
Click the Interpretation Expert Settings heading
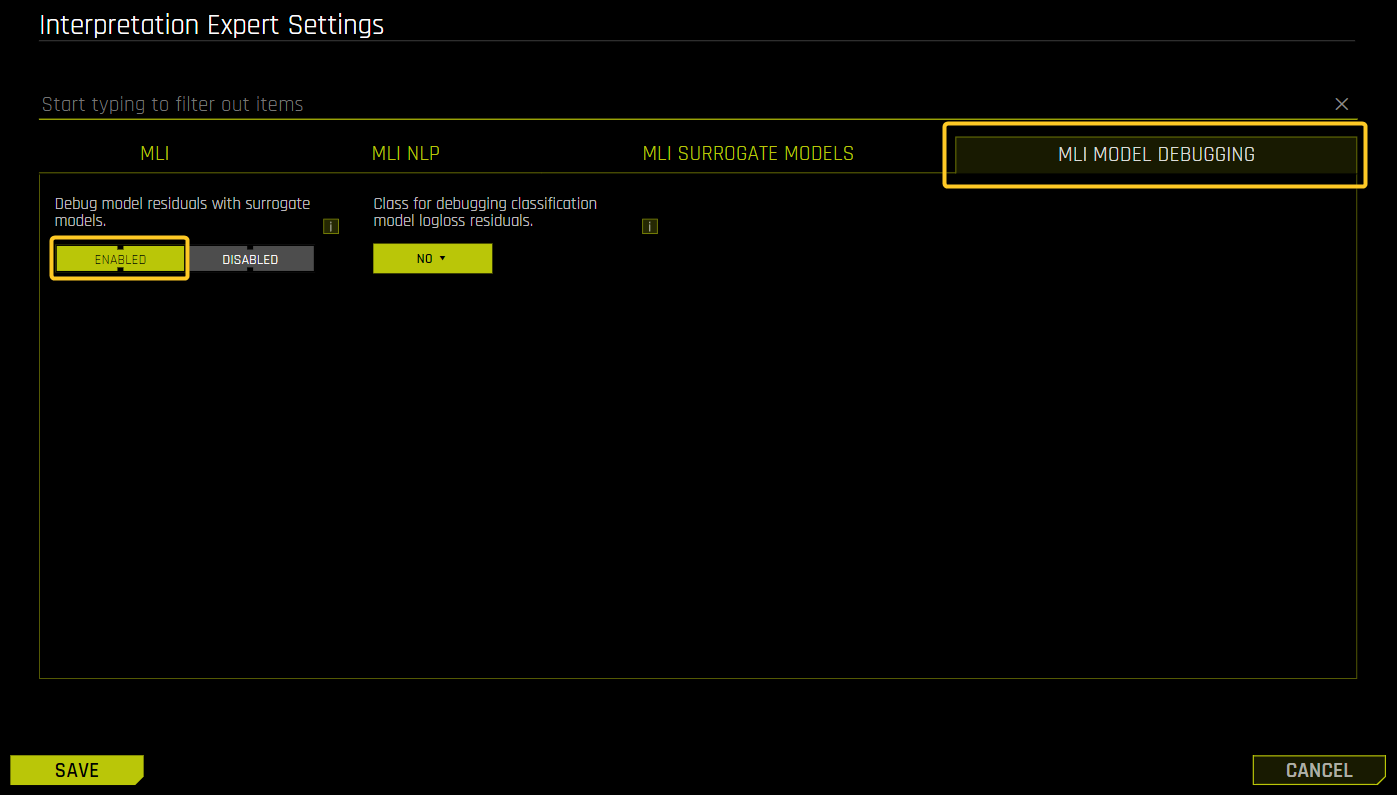[211, 24]
